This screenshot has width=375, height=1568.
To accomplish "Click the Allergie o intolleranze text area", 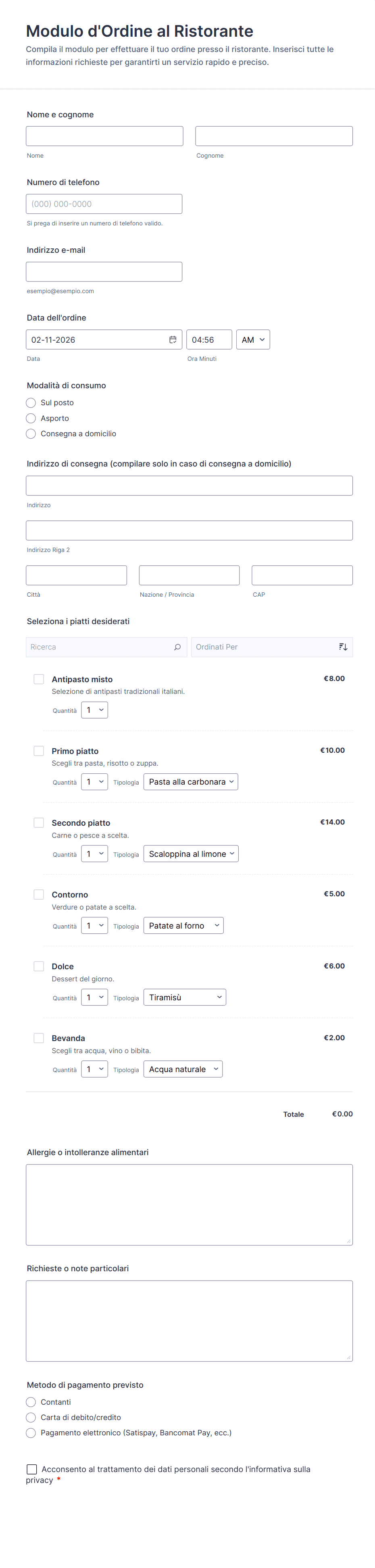I will click(x=189, y=1205).
